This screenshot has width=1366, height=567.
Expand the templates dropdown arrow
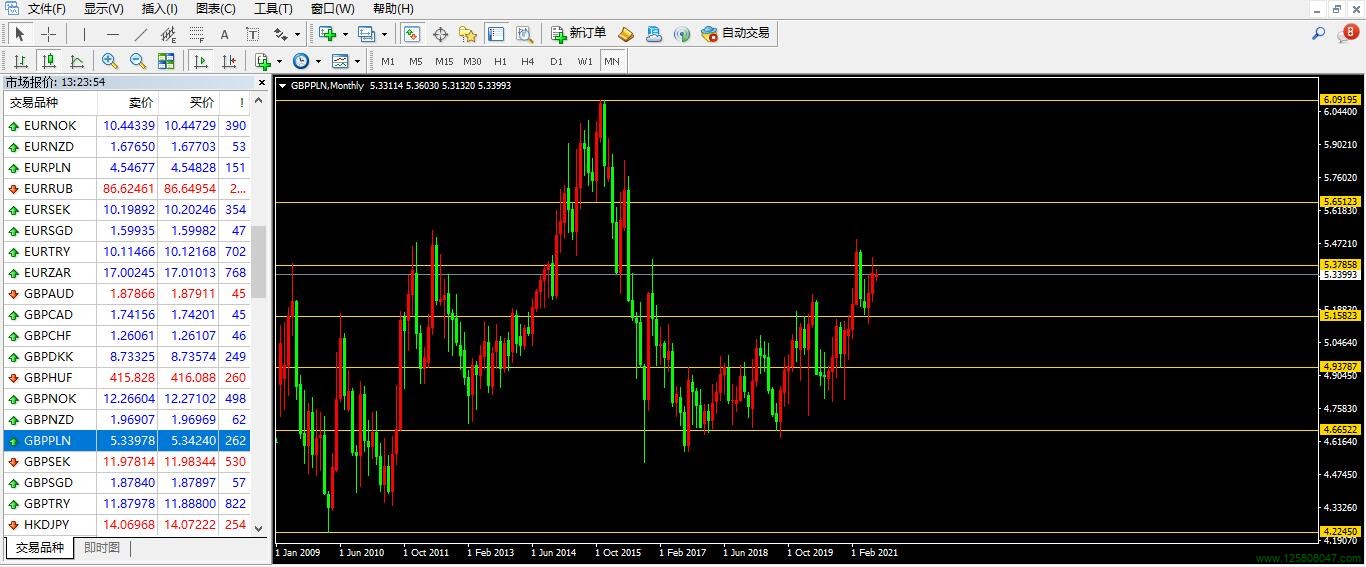357,61
